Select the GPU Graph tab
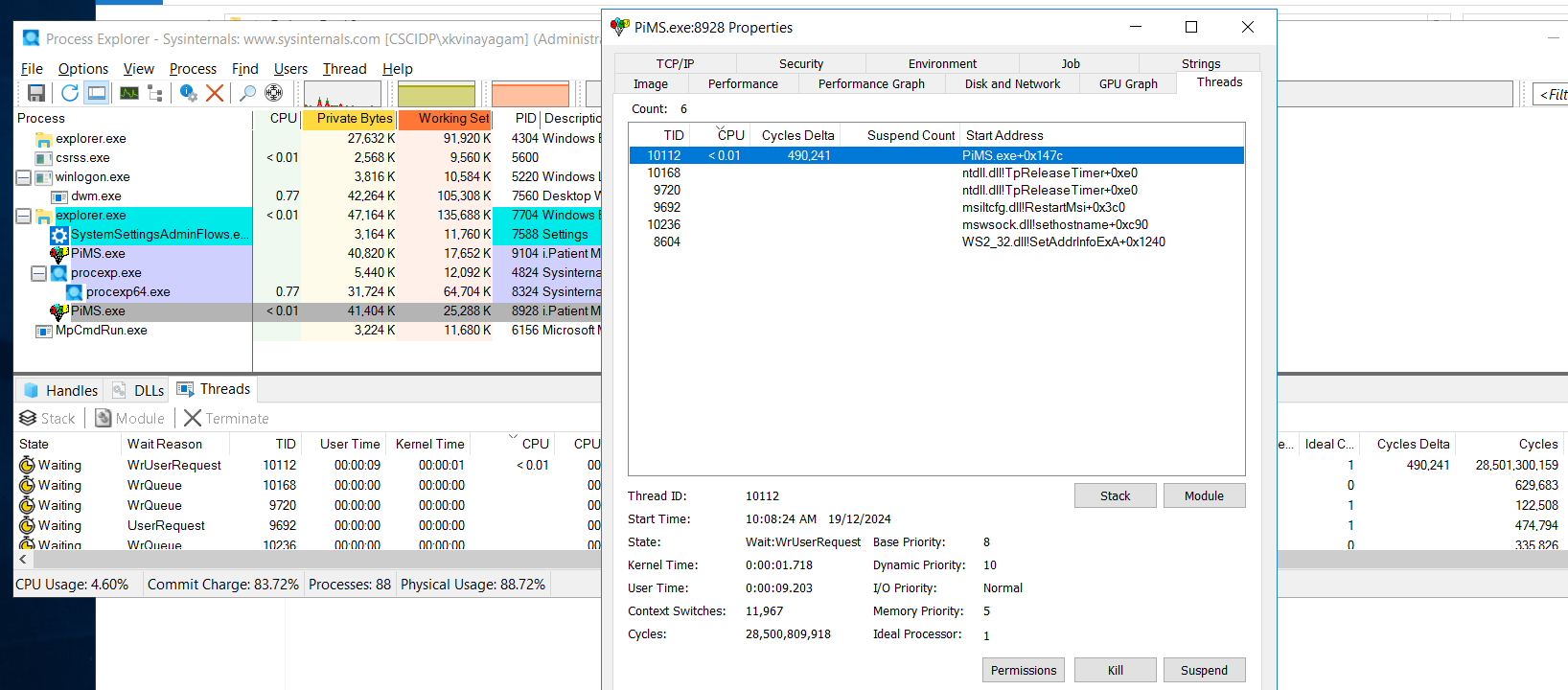This screenshot has width=1568, height=690. tap(1128, 84)
